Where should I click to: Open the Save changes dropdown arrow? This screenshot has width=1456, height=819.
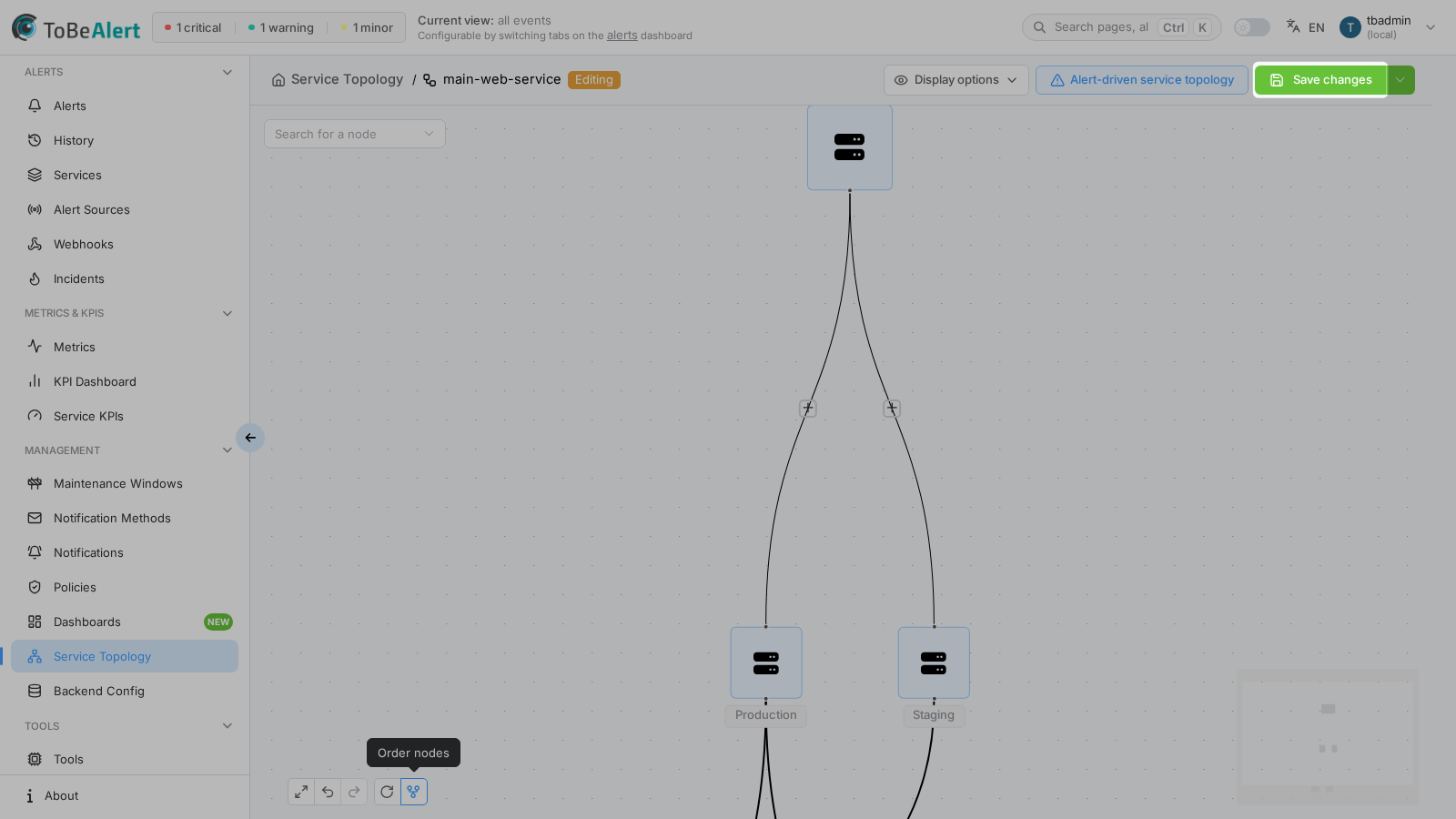click(x=1400, y=80)
